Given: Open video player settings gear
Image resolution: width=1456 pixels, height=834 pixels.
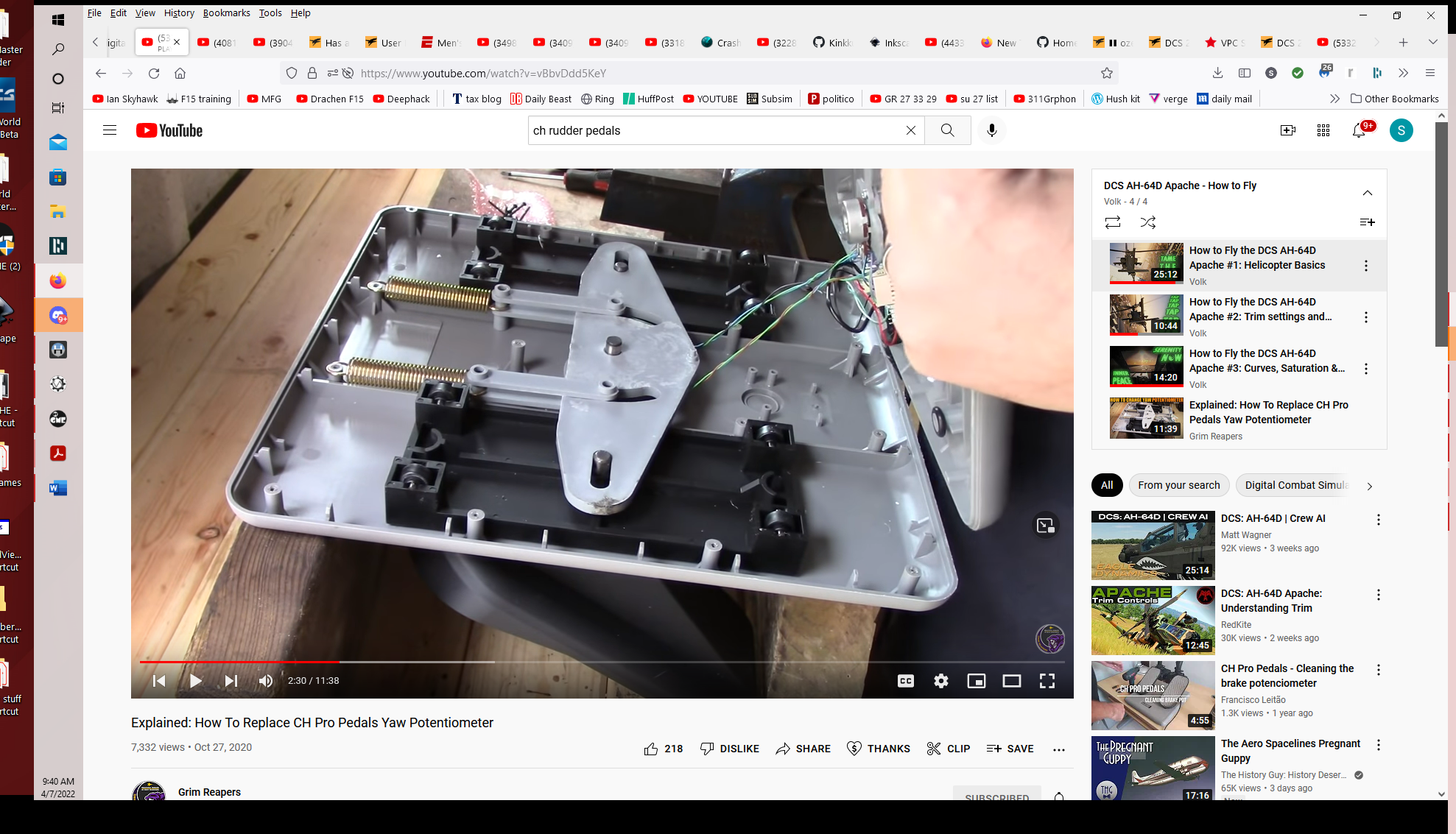Looking at the screenshot, I should (941, 681).
